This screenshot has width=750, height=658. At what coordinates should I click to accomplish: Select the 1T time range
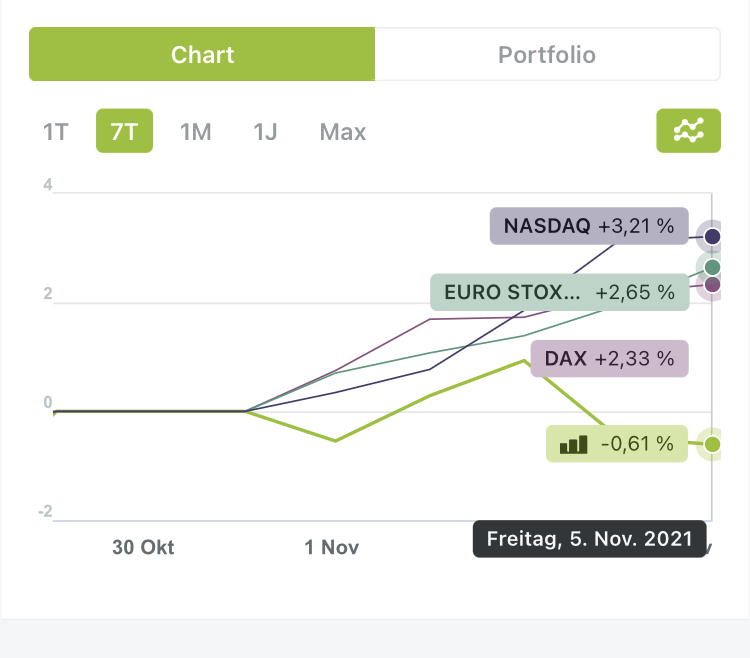tap(55, 132)
